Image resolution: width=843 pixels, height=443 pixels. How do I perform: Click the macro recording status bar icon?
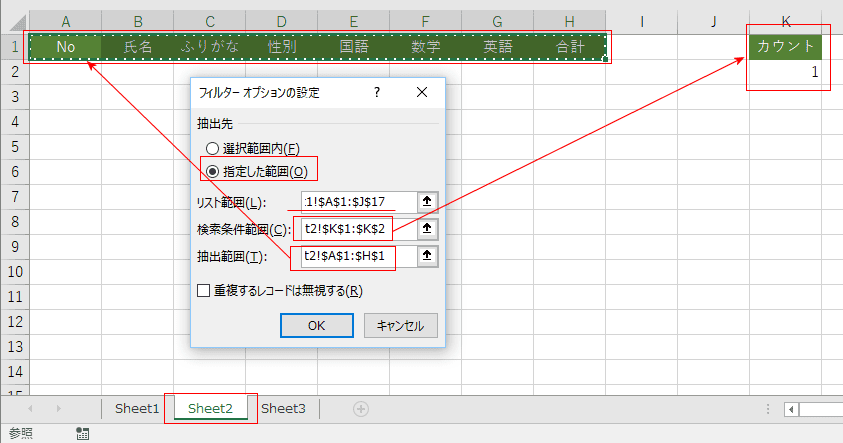pyautogui.click(x=82, y=434)
